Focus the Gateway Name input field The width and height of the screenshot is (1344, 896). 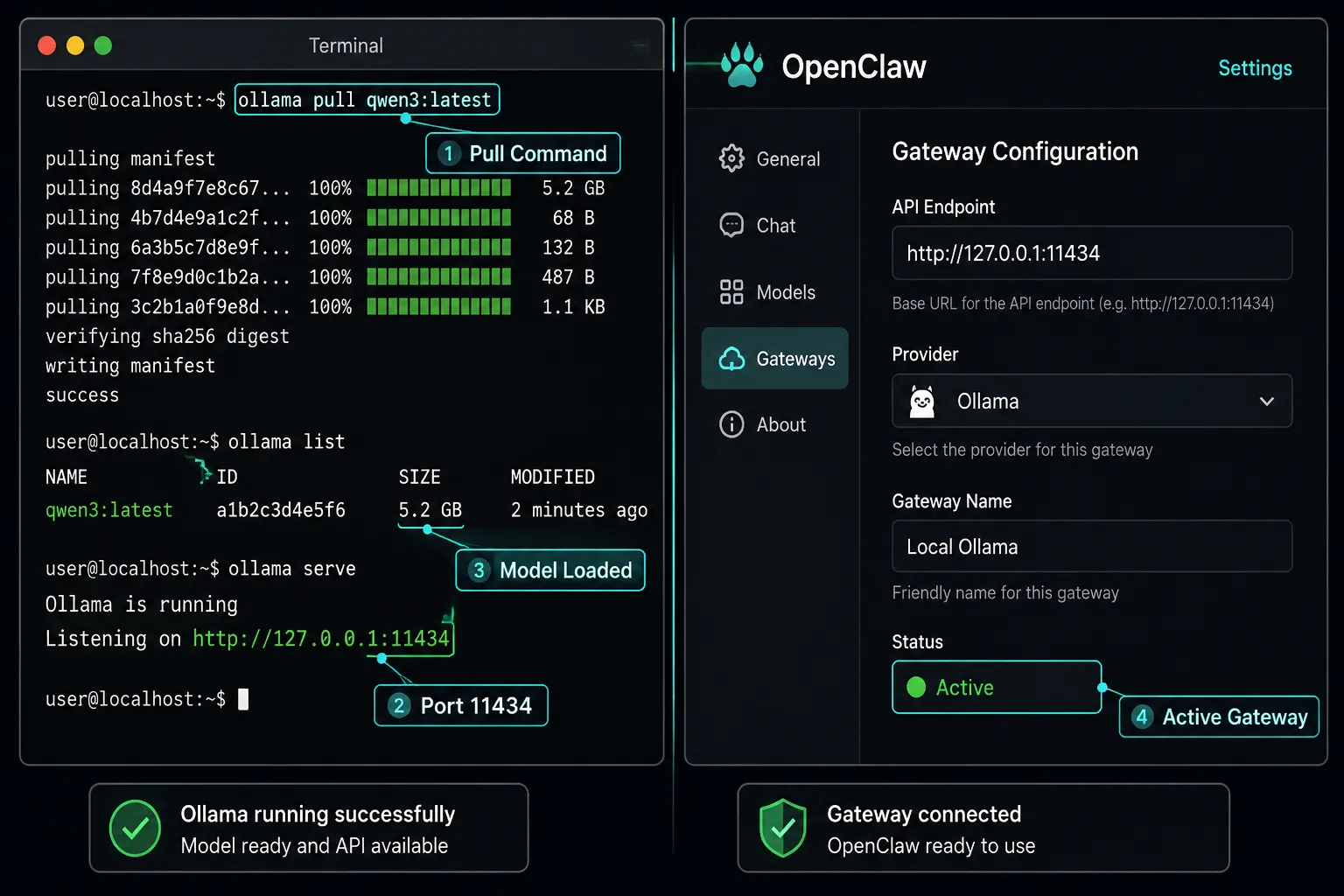(x=1092, y=546)
